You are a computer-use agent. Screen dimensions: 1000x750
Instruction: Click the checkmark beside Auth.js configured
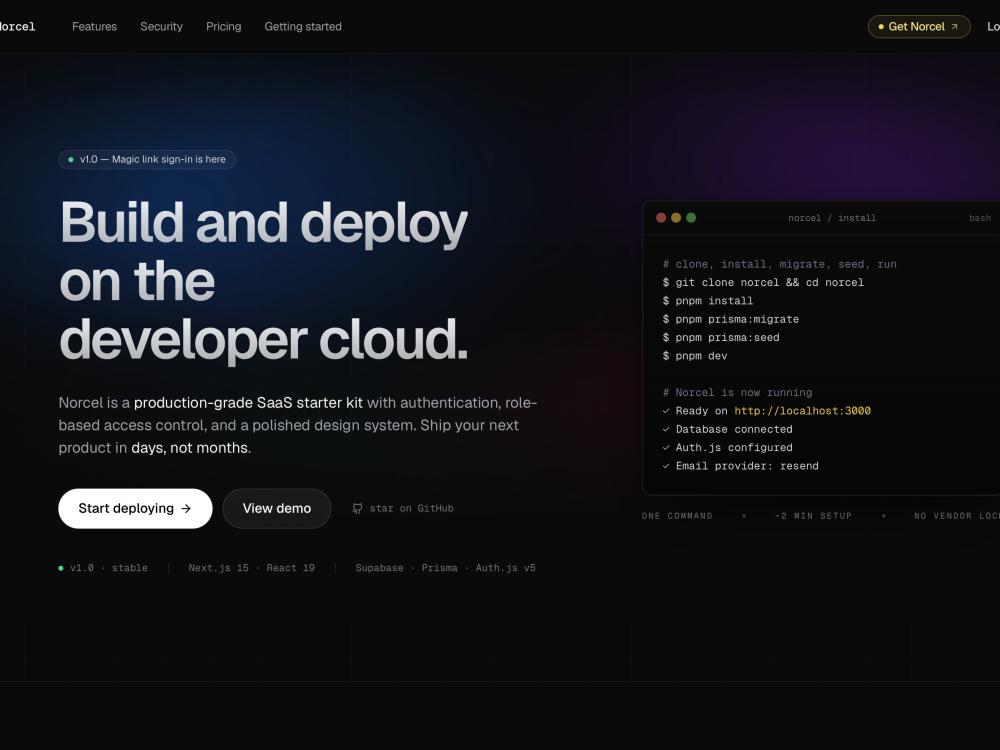tap(666, 448)
